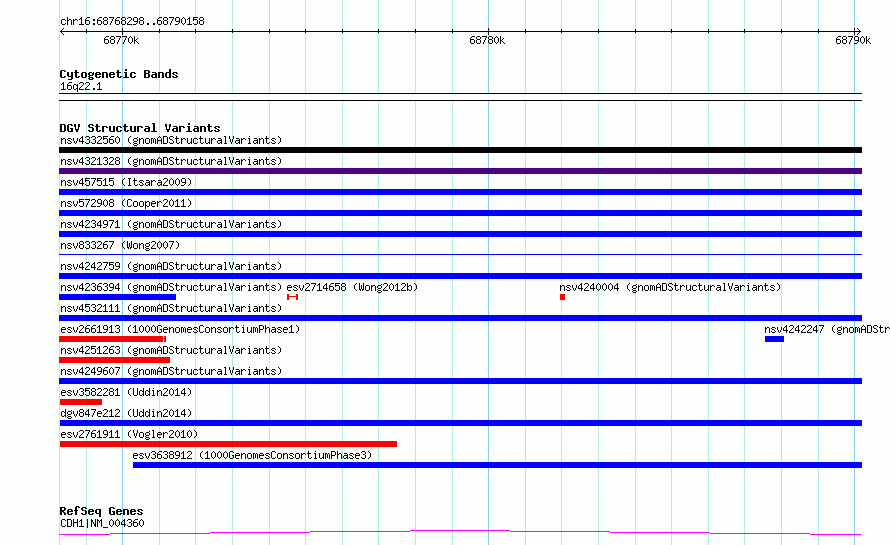
Task: Click the nsv4532111 blue variant bar
Action: tap(460, 318)
